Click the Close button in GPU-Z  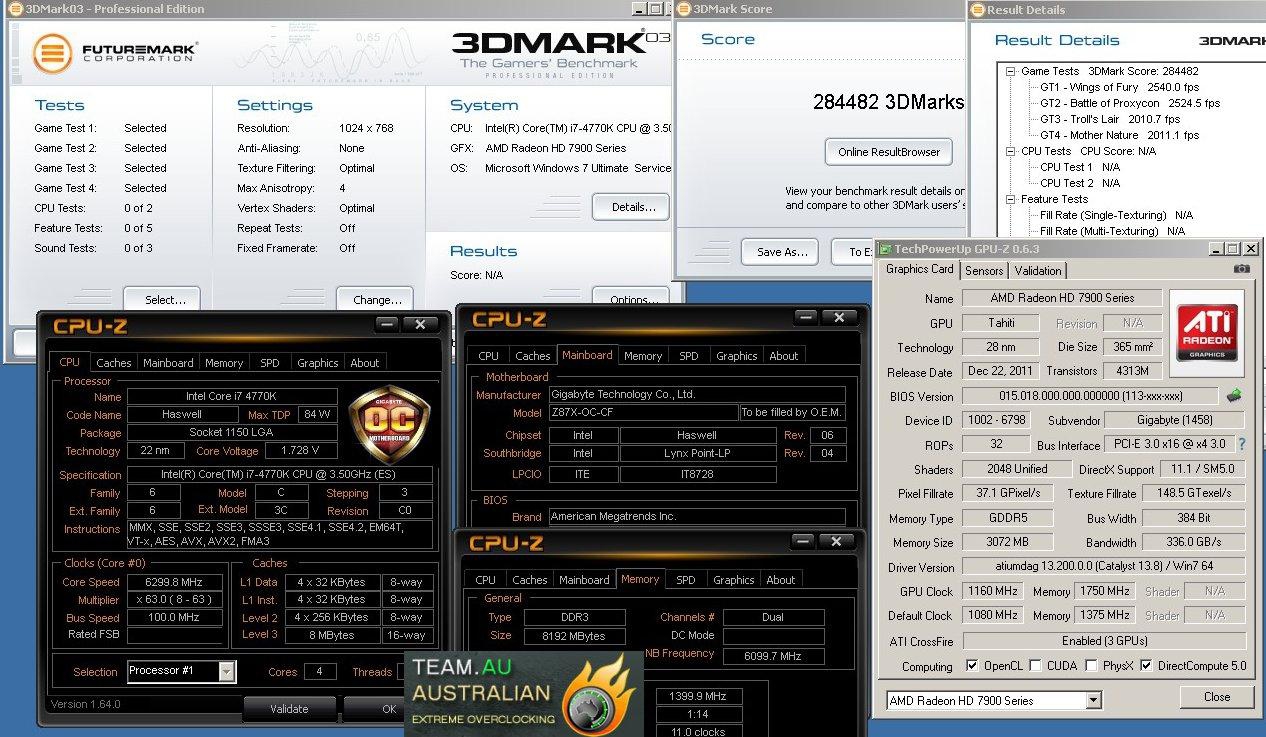pyautogui.click(x=1217, y=697)
